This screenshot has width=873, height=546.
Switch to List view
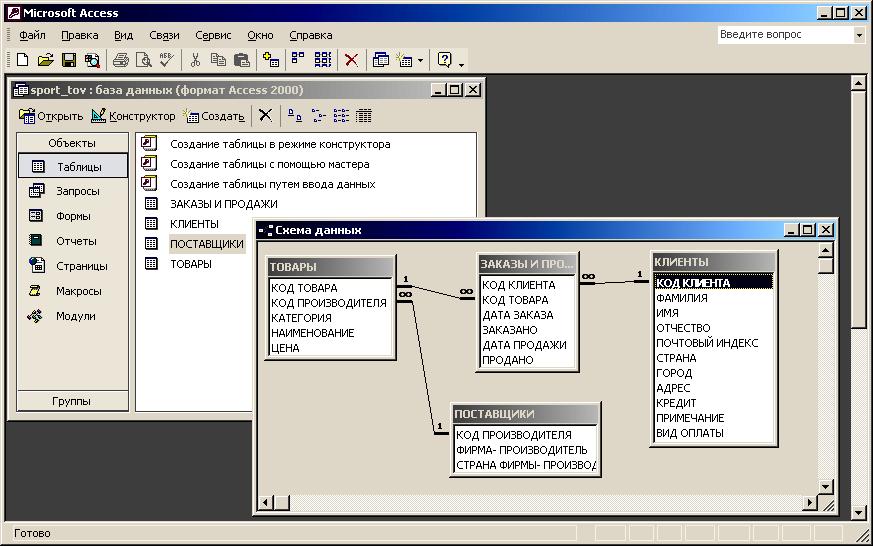(x=341, y=115)
